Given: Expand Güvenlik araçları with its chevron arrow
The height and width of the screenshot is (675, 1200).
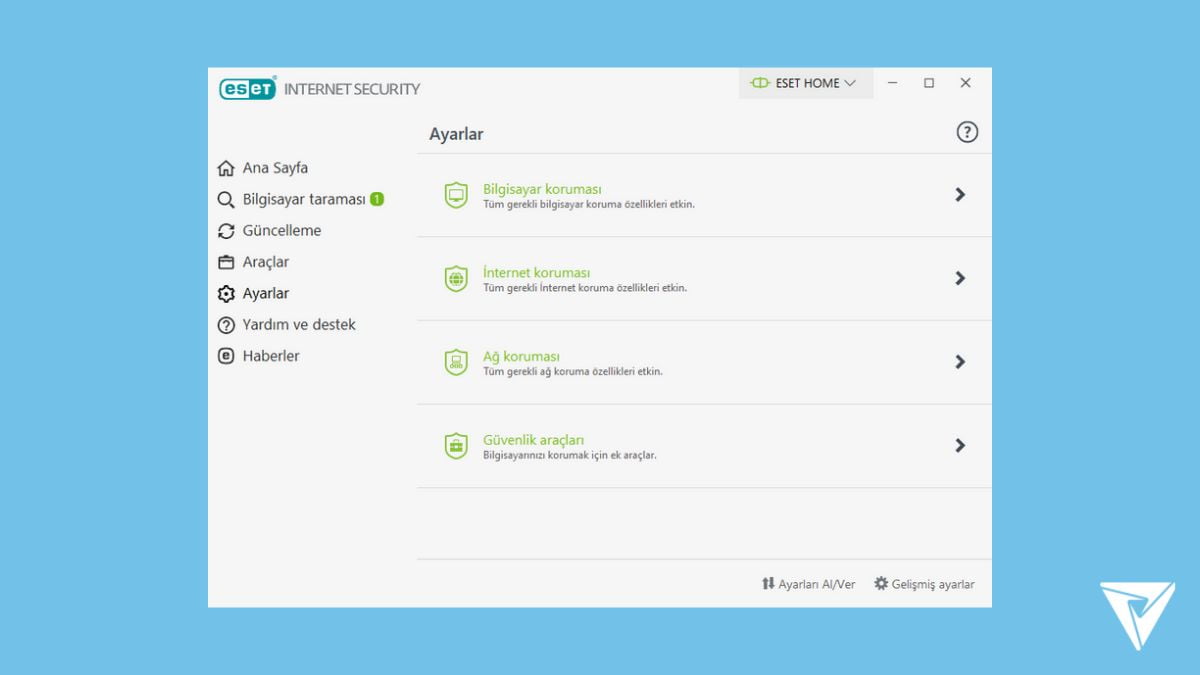Looking at the screenshot, I should click(x=959, y=446).
